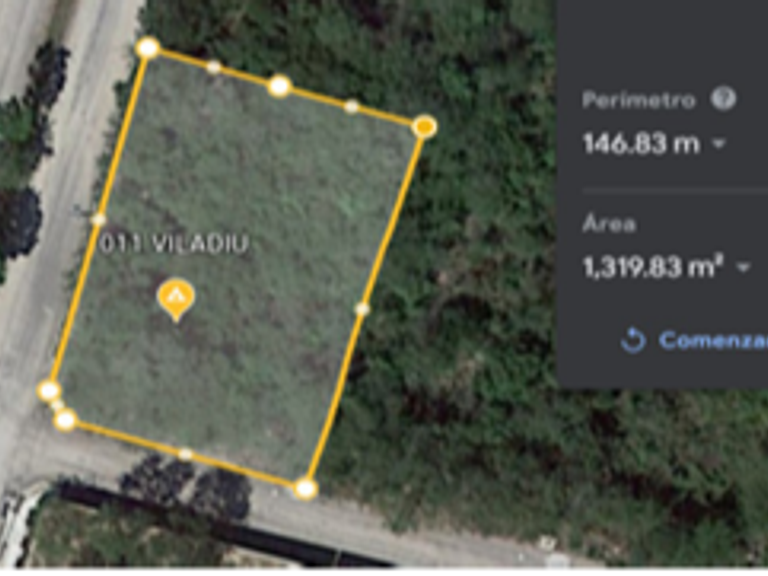
Task: Select the active orange-filled polygon vertex
Action: pos(425,127)
